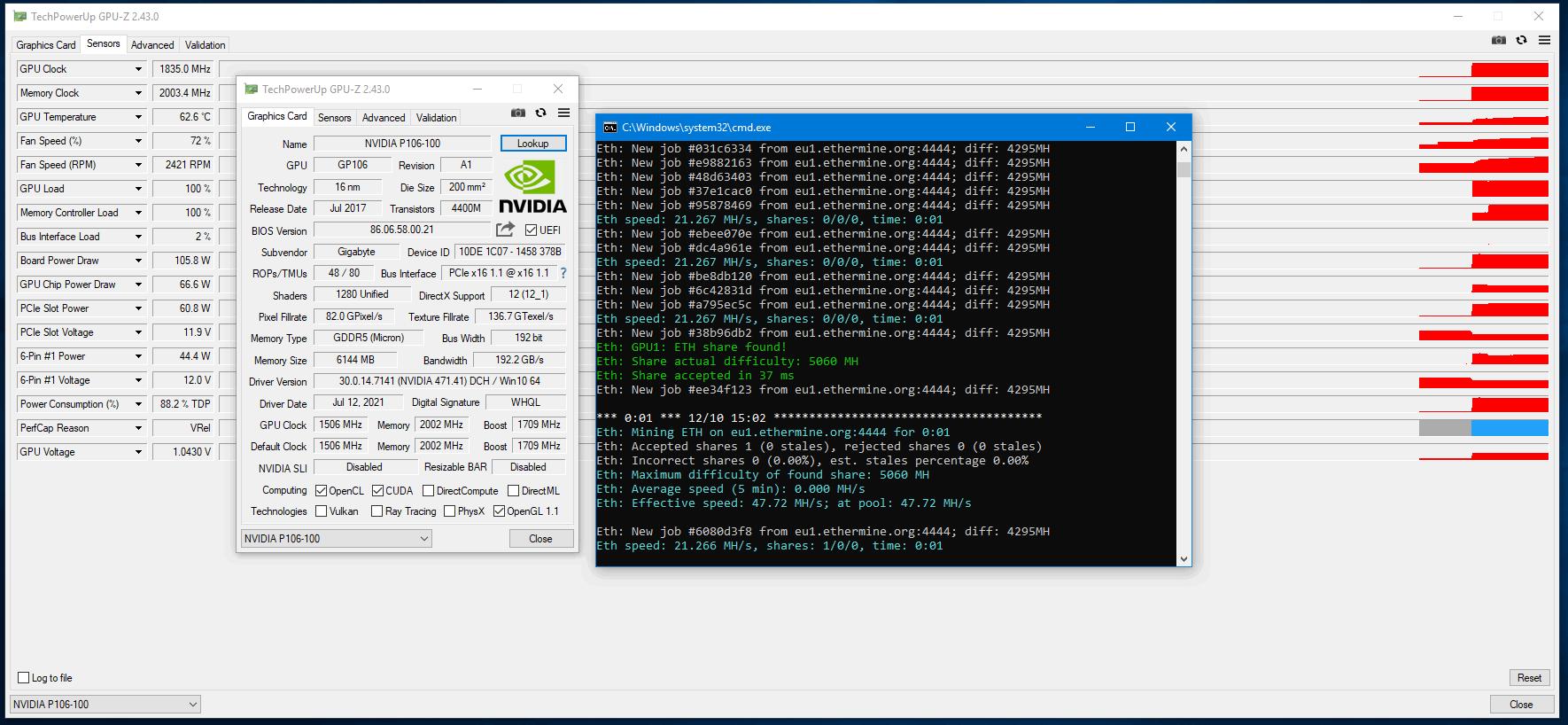Image resolution: width=1568 pixels, height=725 pixels.
Task: Click the Reset button in main window
Action: 1530,678
